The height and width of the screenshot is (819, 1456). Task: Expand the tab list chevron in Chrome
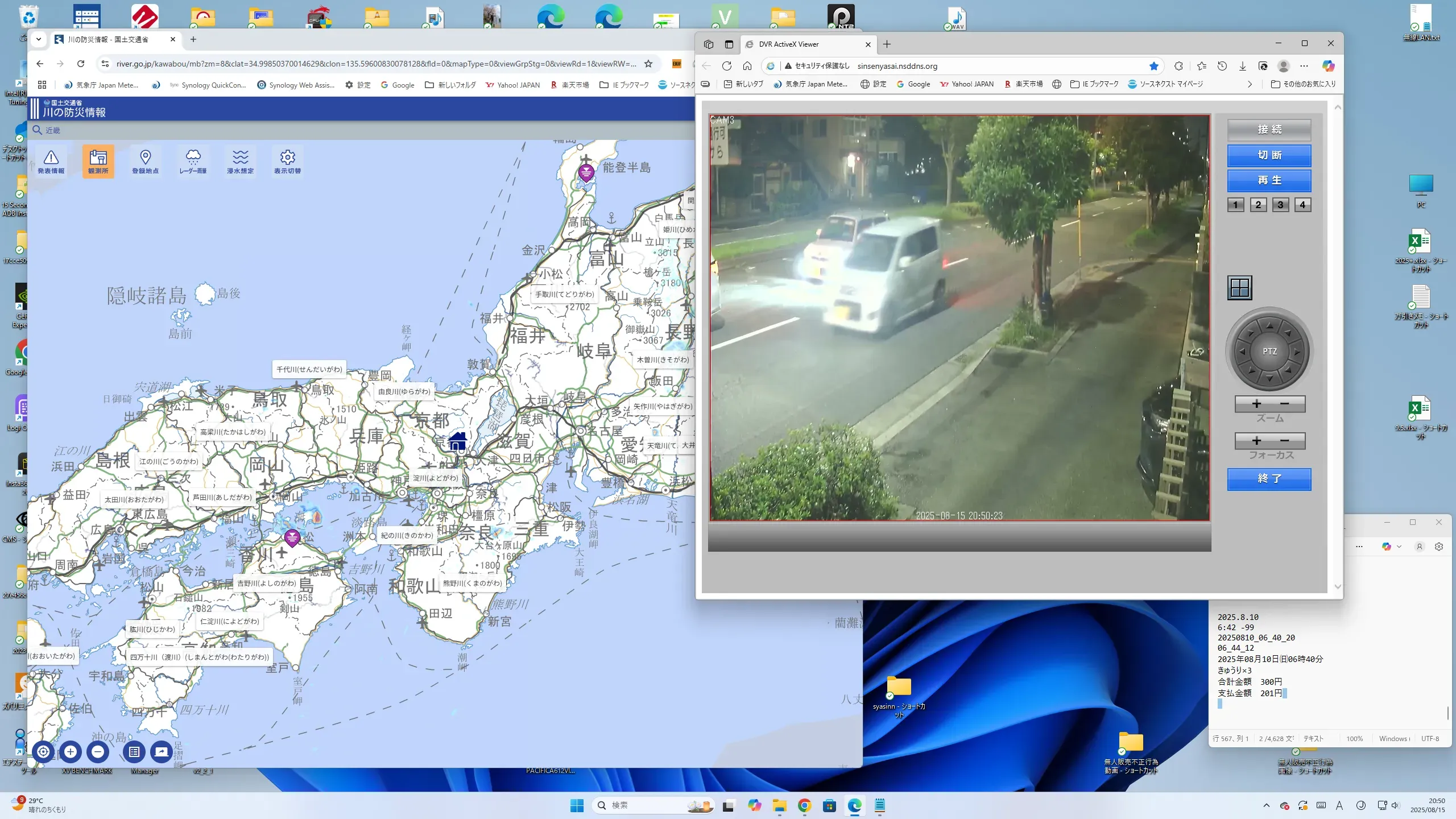point(39,39)
